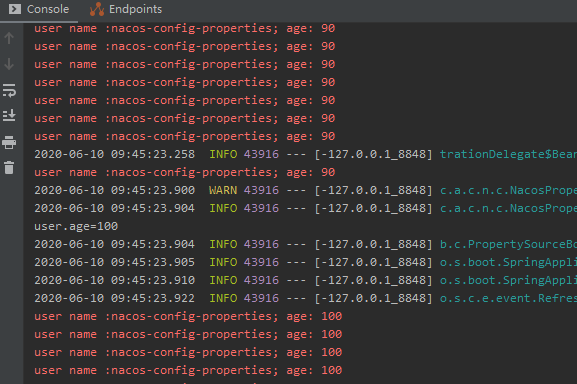
Task: Select the first age: 100 output line
Action: 188,316
